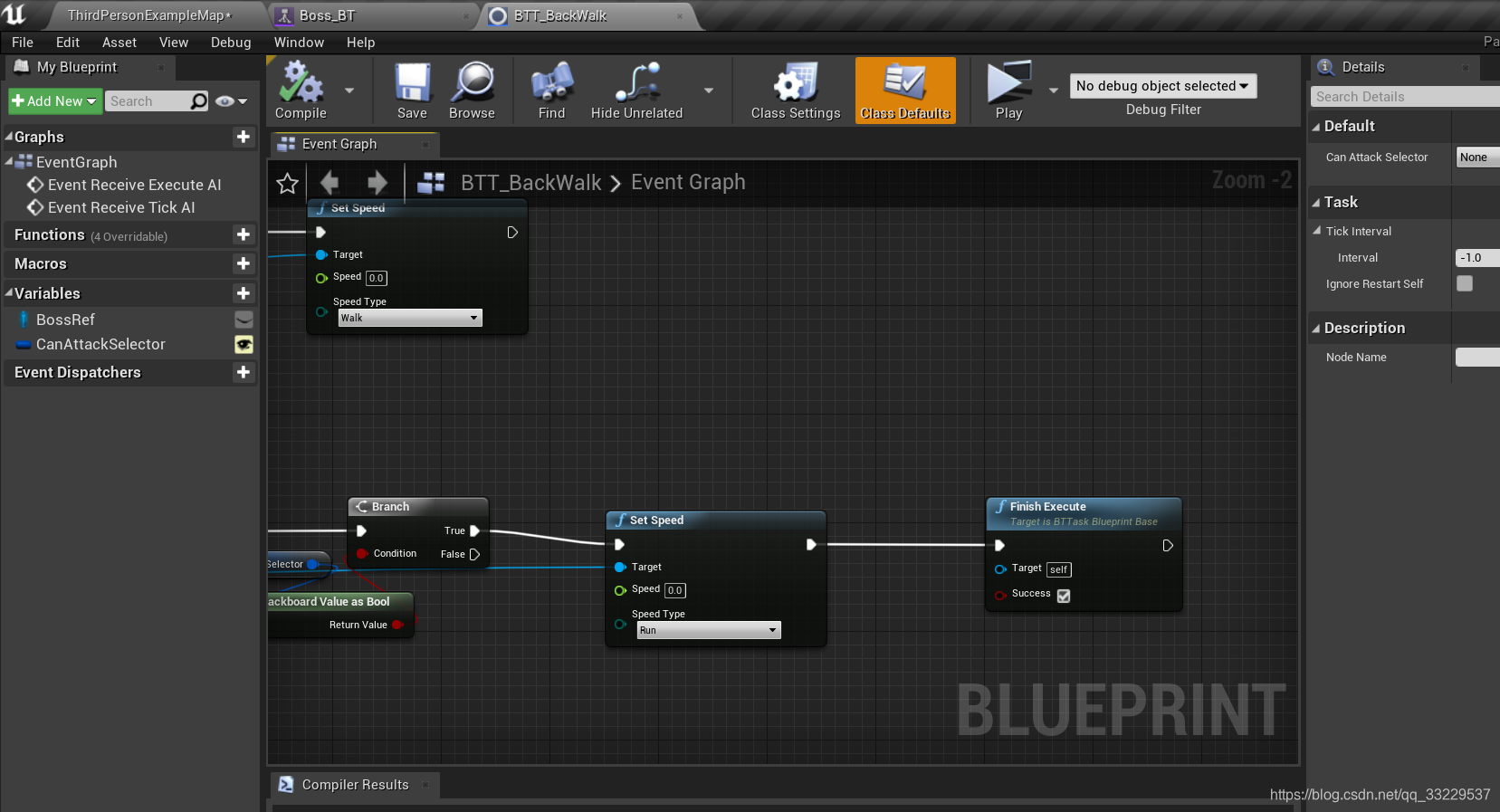Image resolution: width=1500 pixels, height=812 pixels.
Task: Open Play options dropdown arrow
Action: [1054, 91]
